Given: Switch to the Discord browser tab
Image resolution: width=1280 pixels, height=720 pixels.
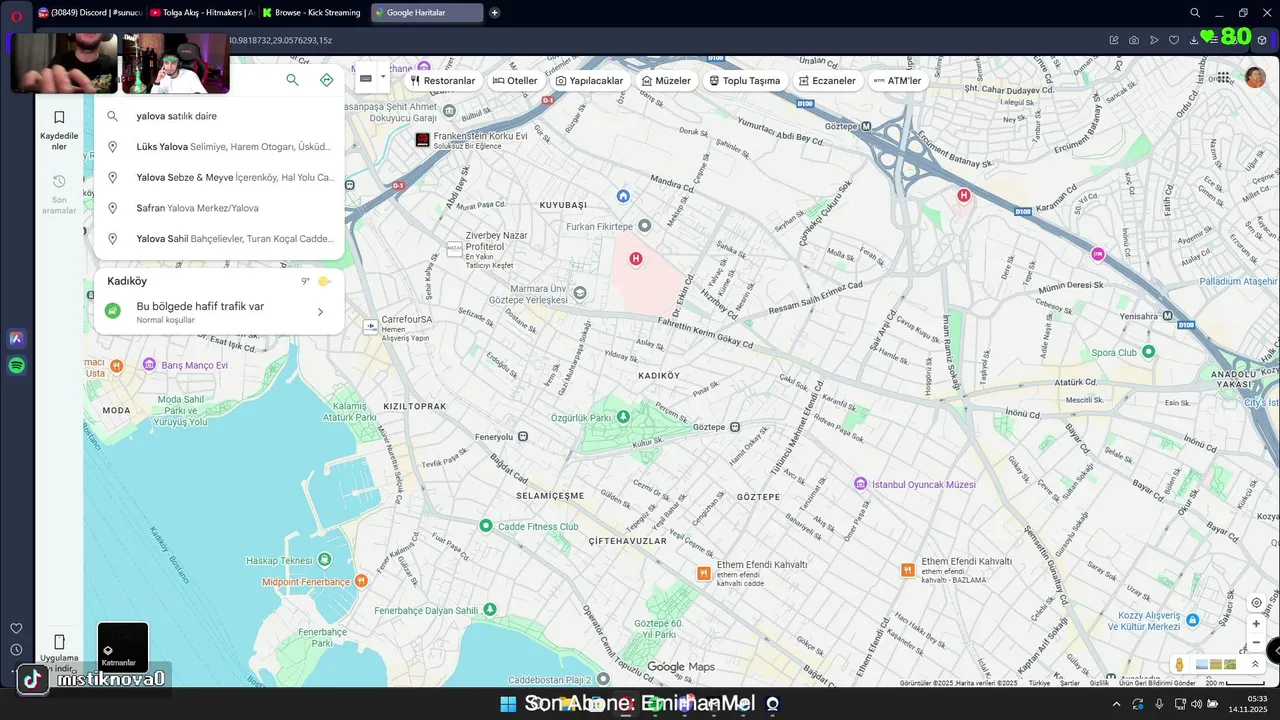Looking at the screenshot, I should point(90,13).
